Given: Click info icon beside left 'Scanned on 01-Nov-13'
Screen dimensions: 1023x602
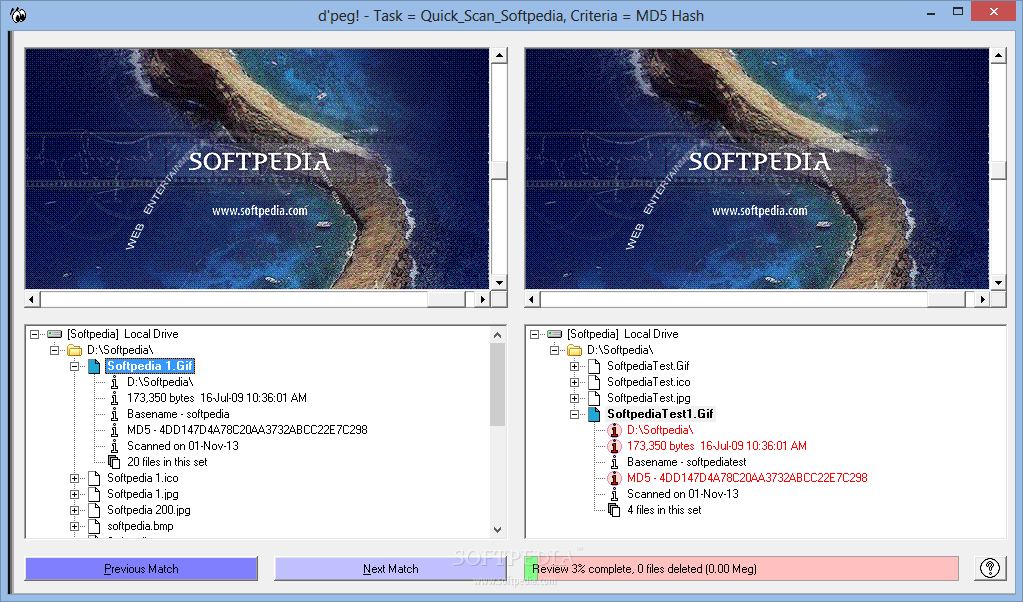Looking at the screenshot, I should pos(114,446).
